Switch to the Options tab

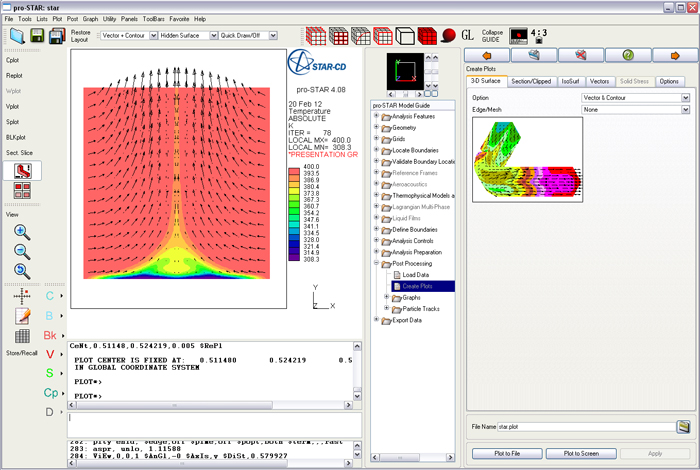click(669, 81)
